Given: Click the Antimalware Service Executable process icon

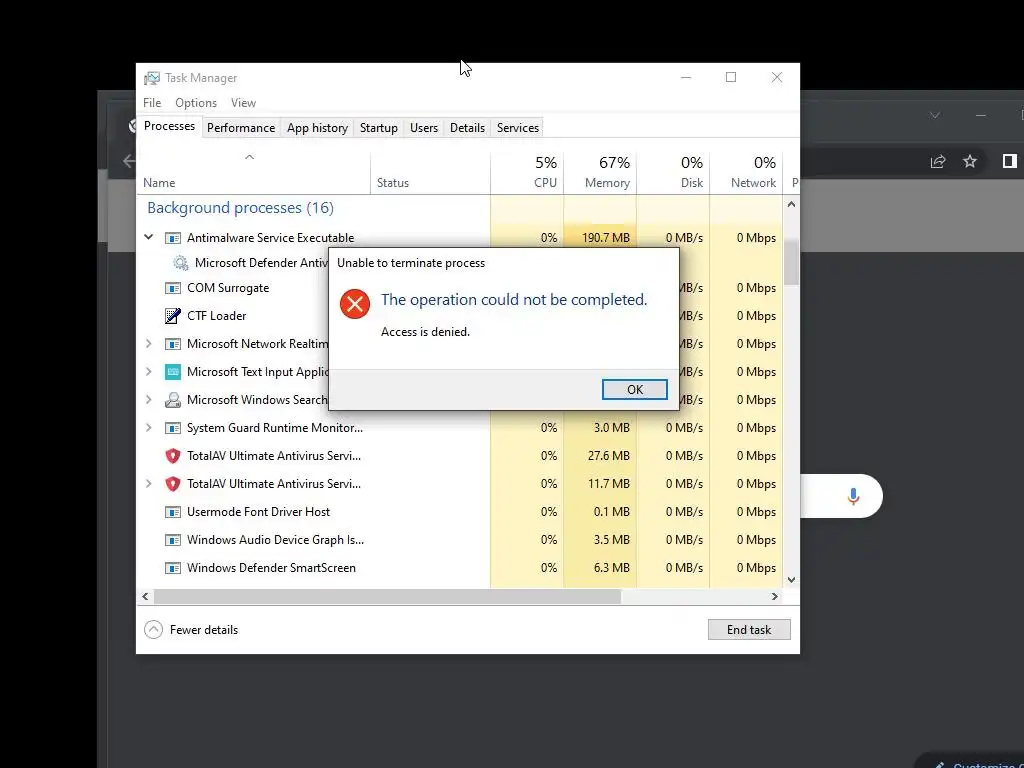Looking at the screenshot, I should (172, 238).
